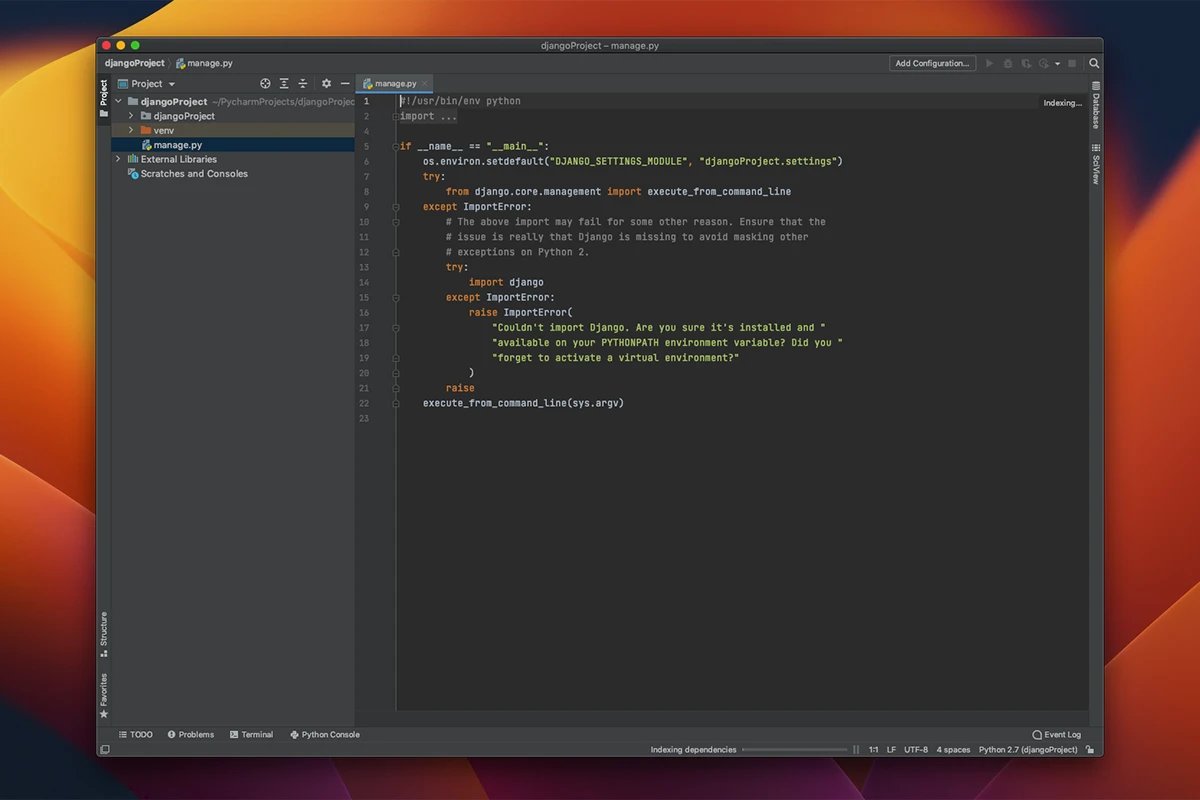
Task: Collapse the djangoProject root node
Action: 118,101
